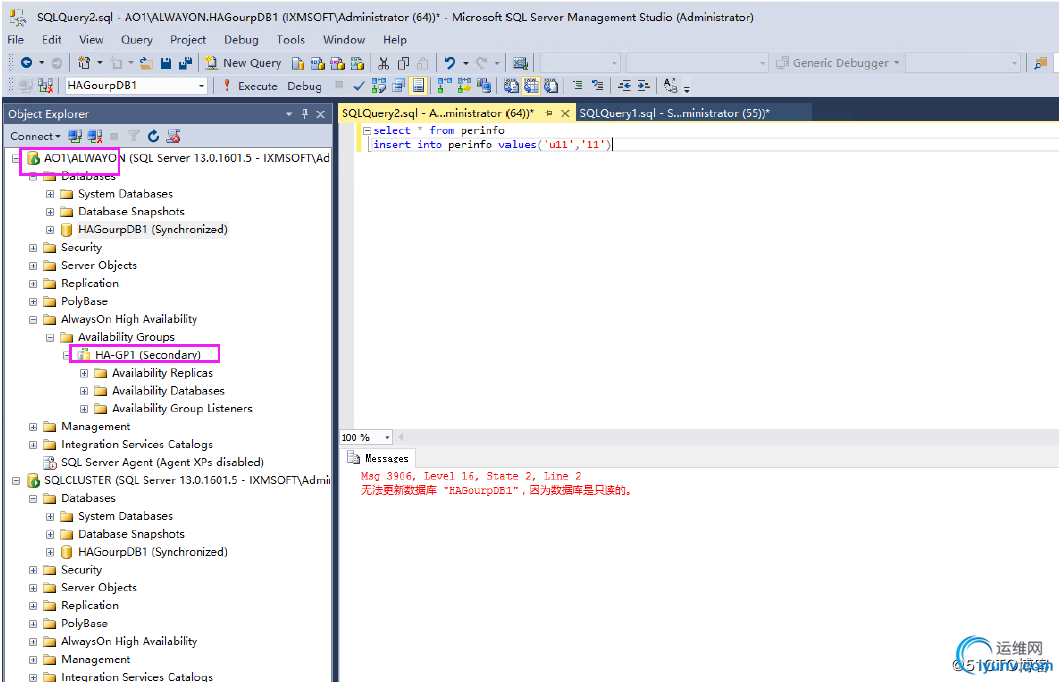Viewport: 1059px width, 682px height.
Task: Refresh the Object Explorer tree
Action: click(153, 136)
